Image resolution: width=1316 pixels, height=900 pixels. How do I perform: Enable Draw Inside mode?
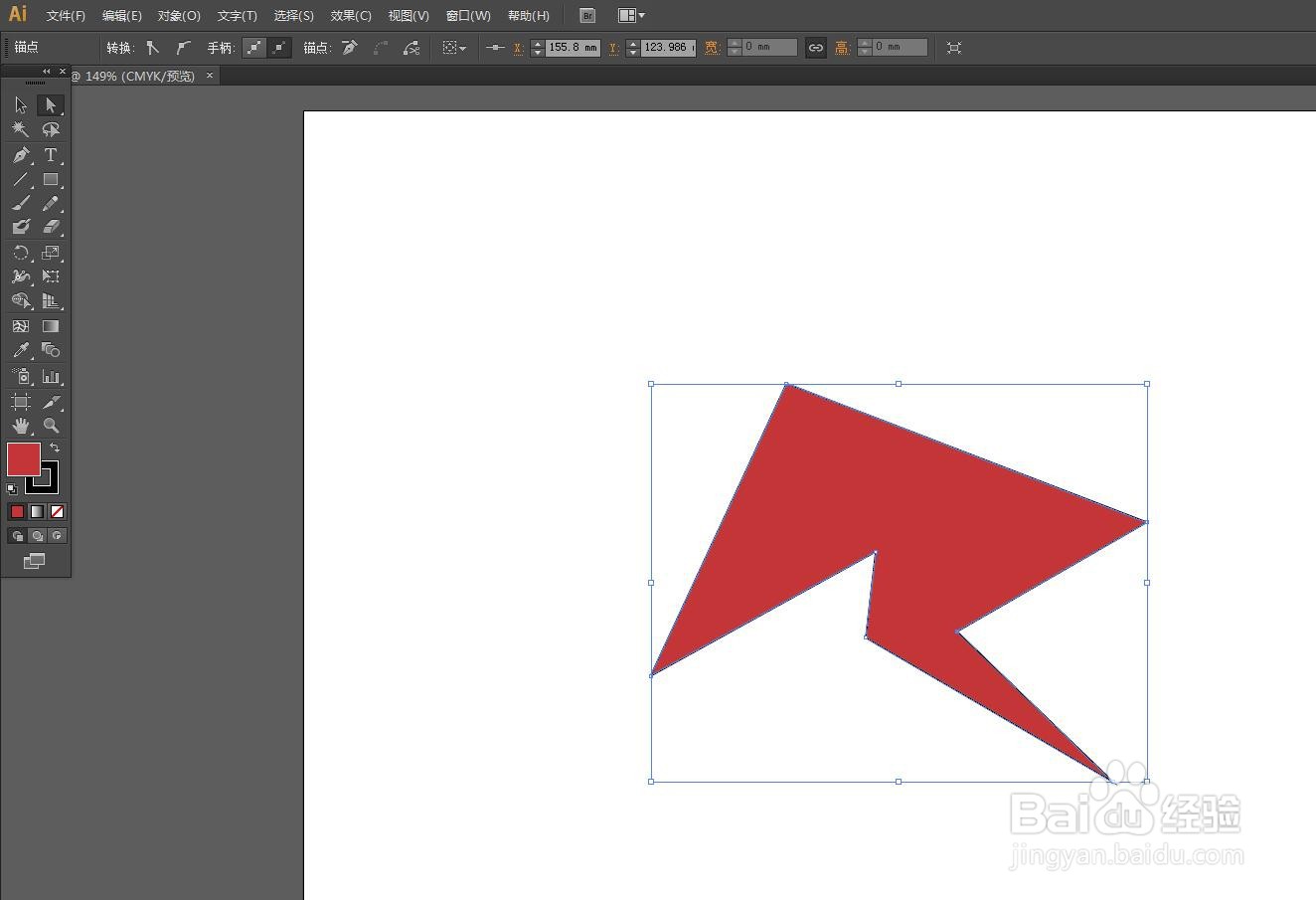click(x=57, y=536)
